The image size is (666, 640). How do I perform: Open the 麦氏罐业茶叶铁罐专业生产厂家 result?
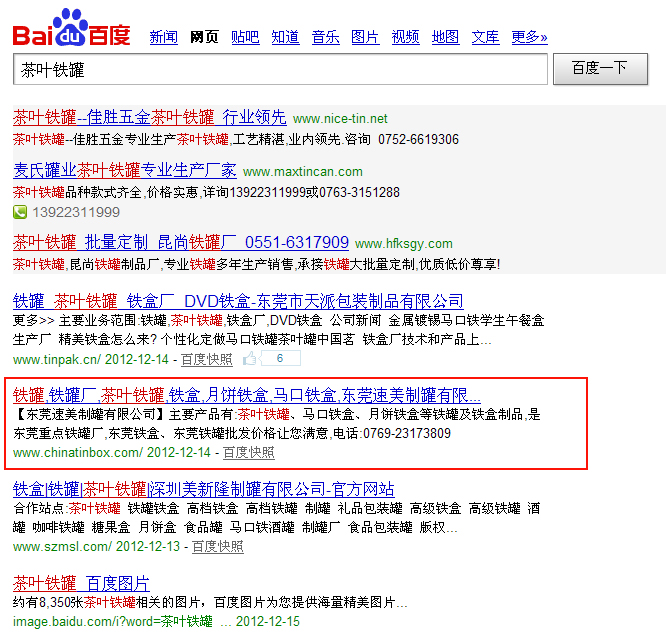tap(125, 170)
